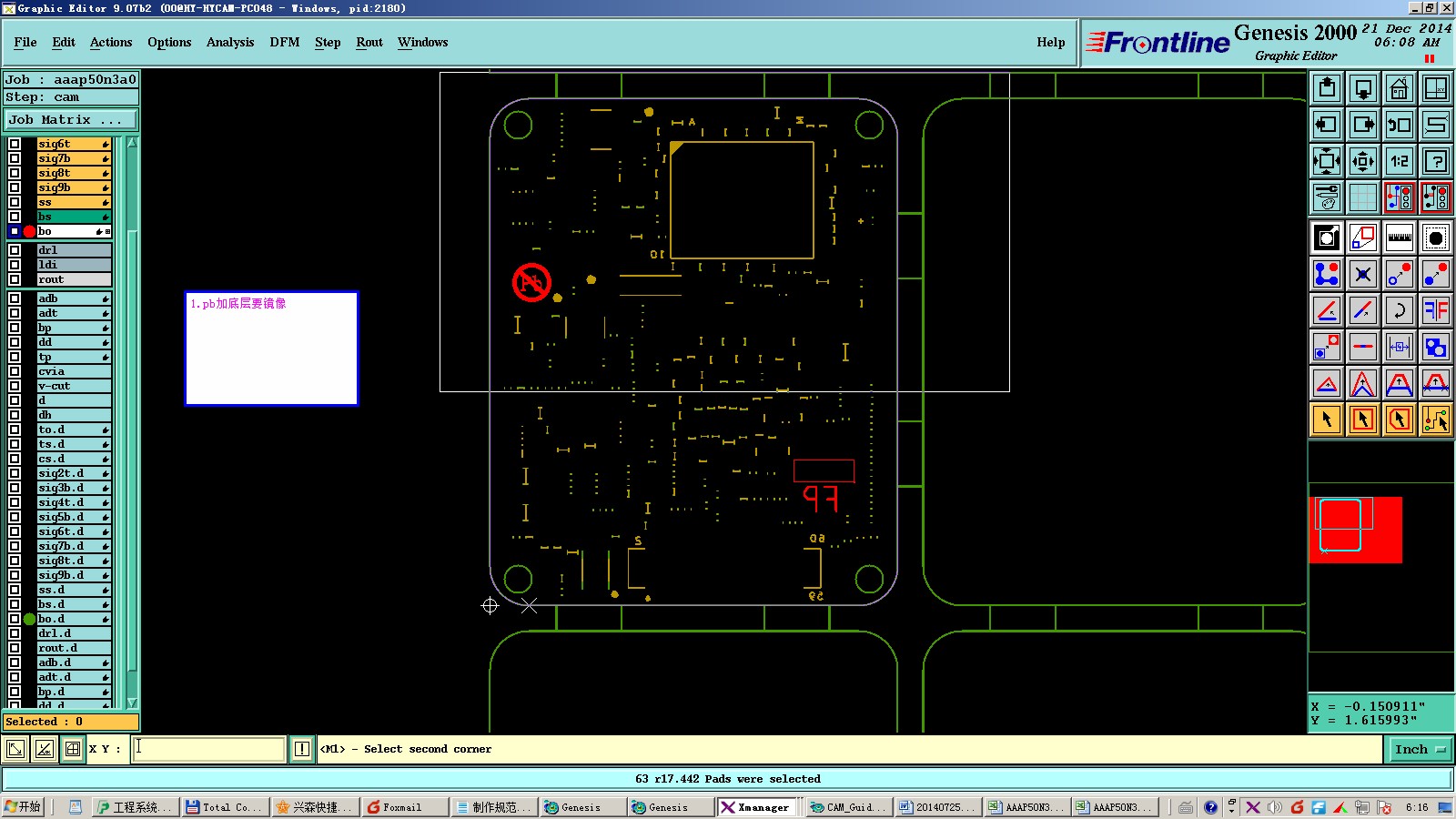The image size is (1456, 819).
Task: Click the grid snap icon left of X Y label
Action: (x=73, y=749)
